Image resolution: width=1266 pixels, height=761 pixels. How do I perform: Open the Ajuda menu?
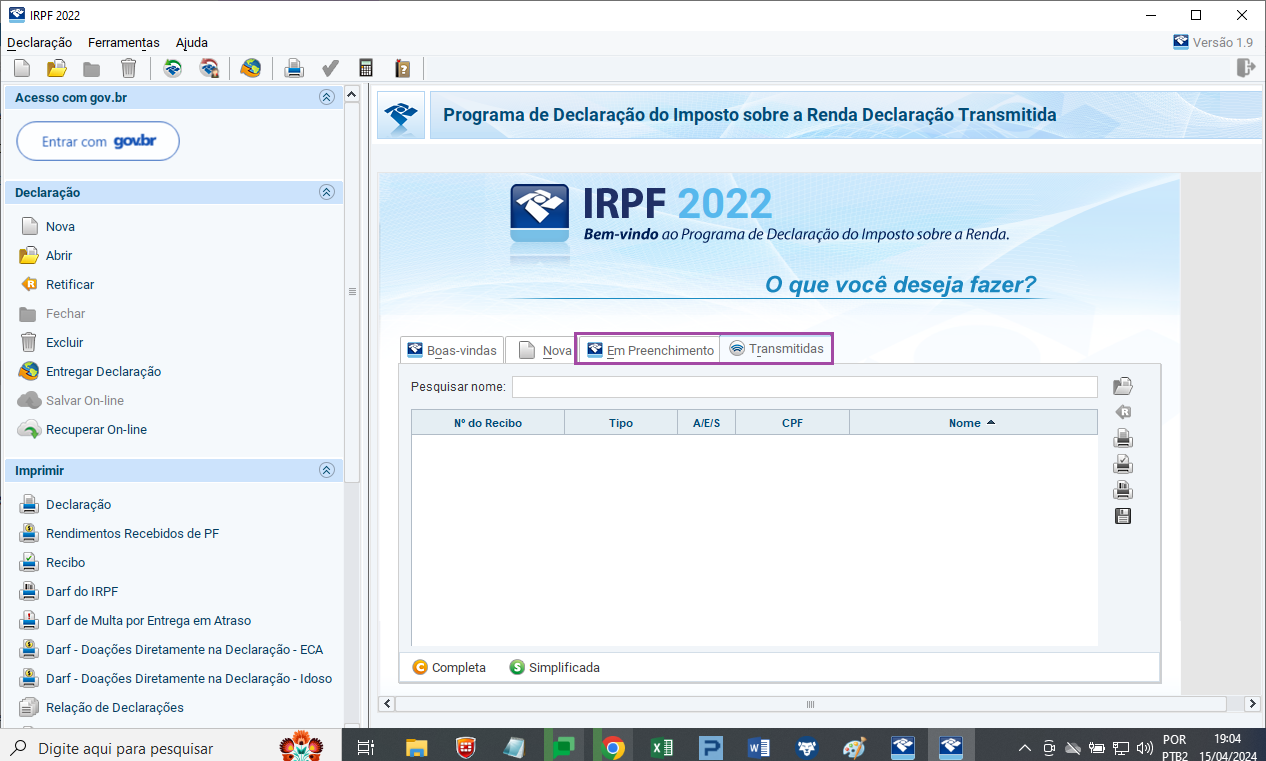pyautogui.click(x=192, y=43)
